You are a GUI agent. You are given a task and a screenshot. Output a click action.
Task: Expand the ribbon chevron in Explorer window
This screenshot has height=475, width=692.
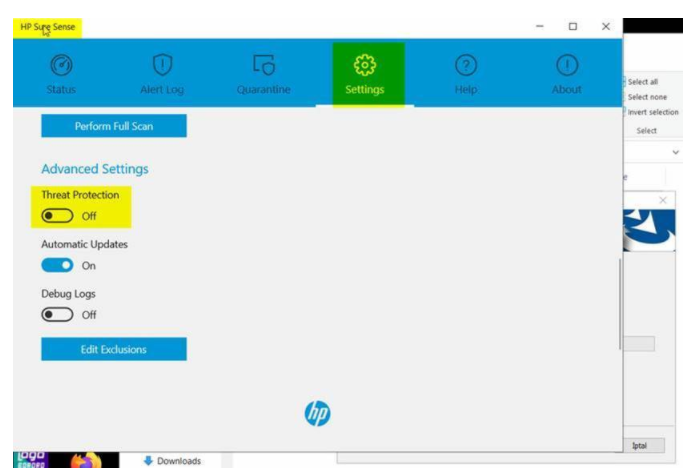[x=676, y=152]
